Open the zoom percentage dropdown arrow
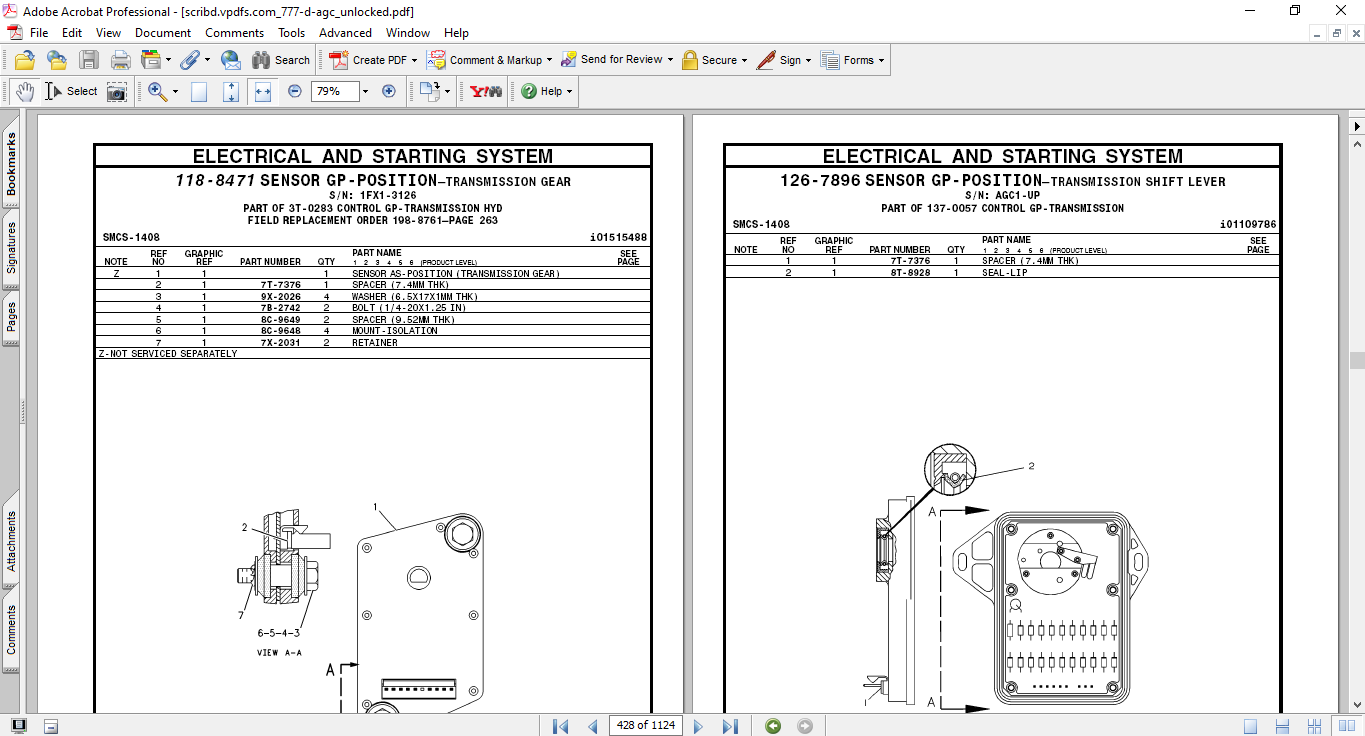The image size is (1365, 736). click(x=365, y=91)
